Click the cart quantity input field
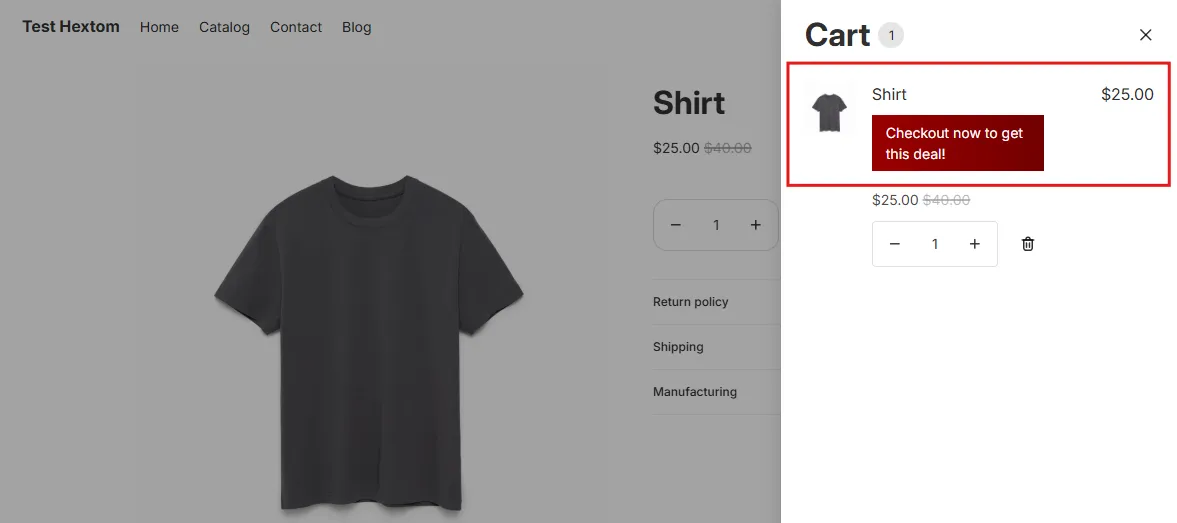 click(935, 244)
